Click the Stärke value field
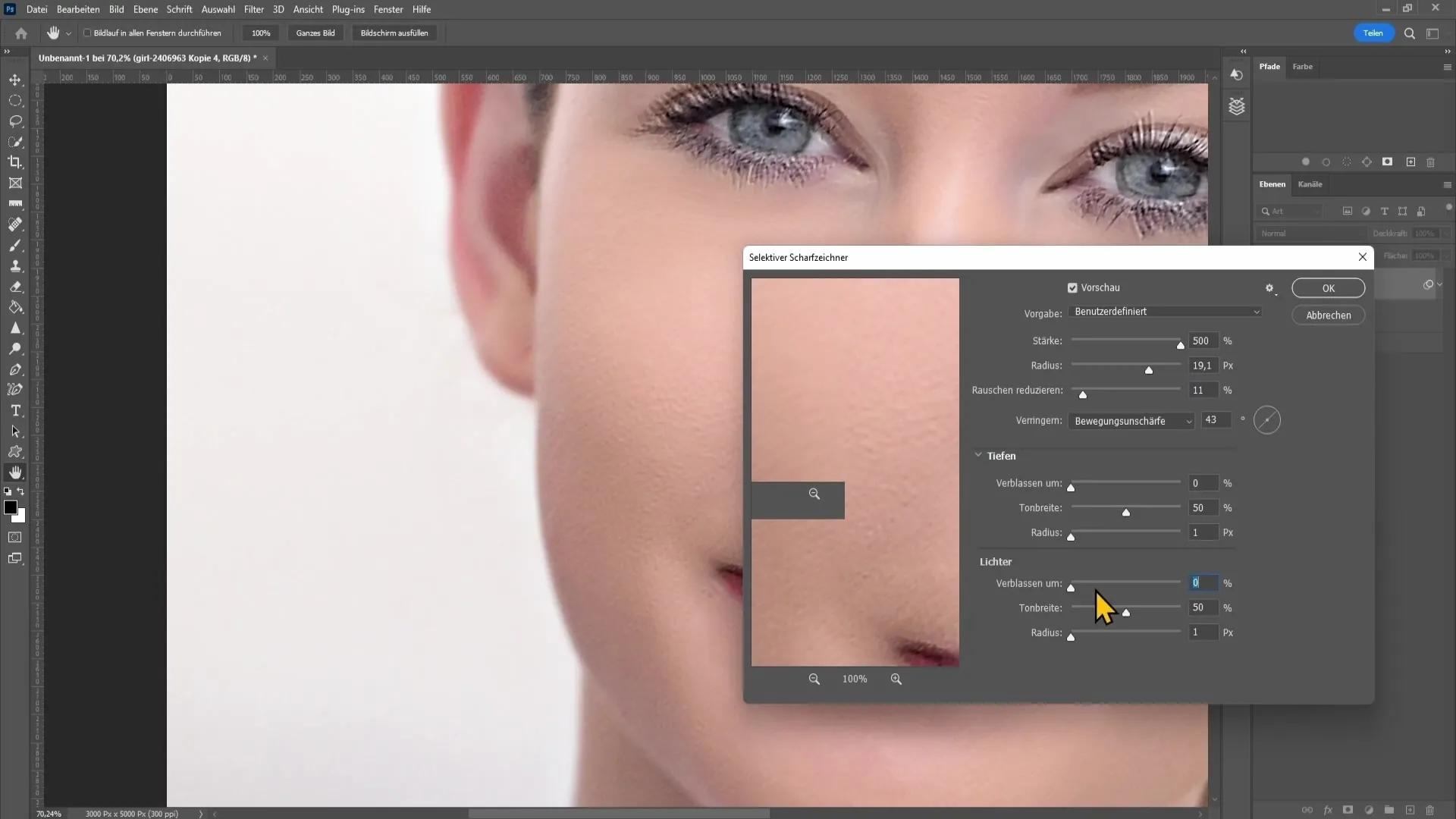This screenshot has width=1456, height=819. (x=1203, y=341)
